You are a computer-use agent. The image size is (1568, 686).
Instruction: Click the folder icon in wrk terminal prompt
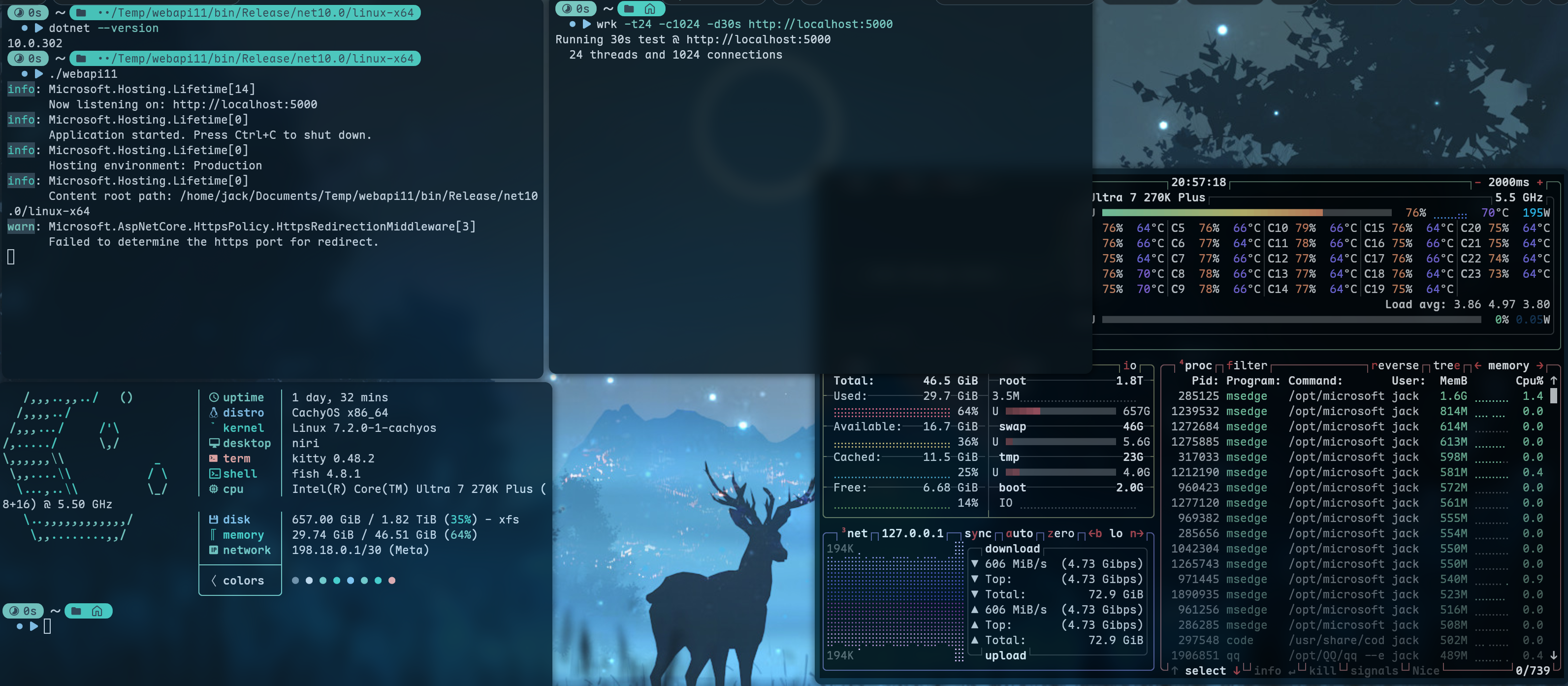[629, 8]
